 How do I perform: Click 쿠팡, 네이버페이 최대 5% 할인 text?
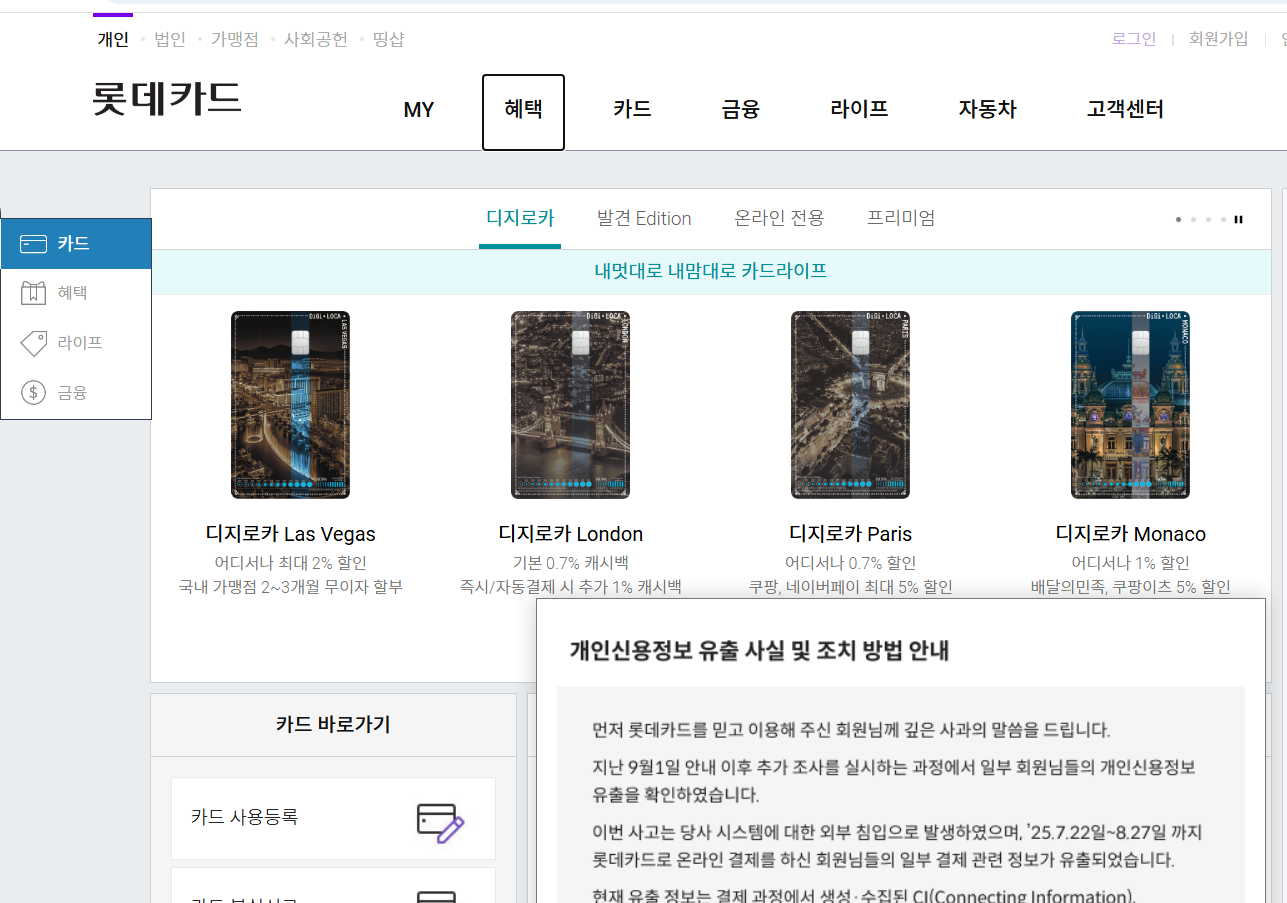click(x=851, y=587)
